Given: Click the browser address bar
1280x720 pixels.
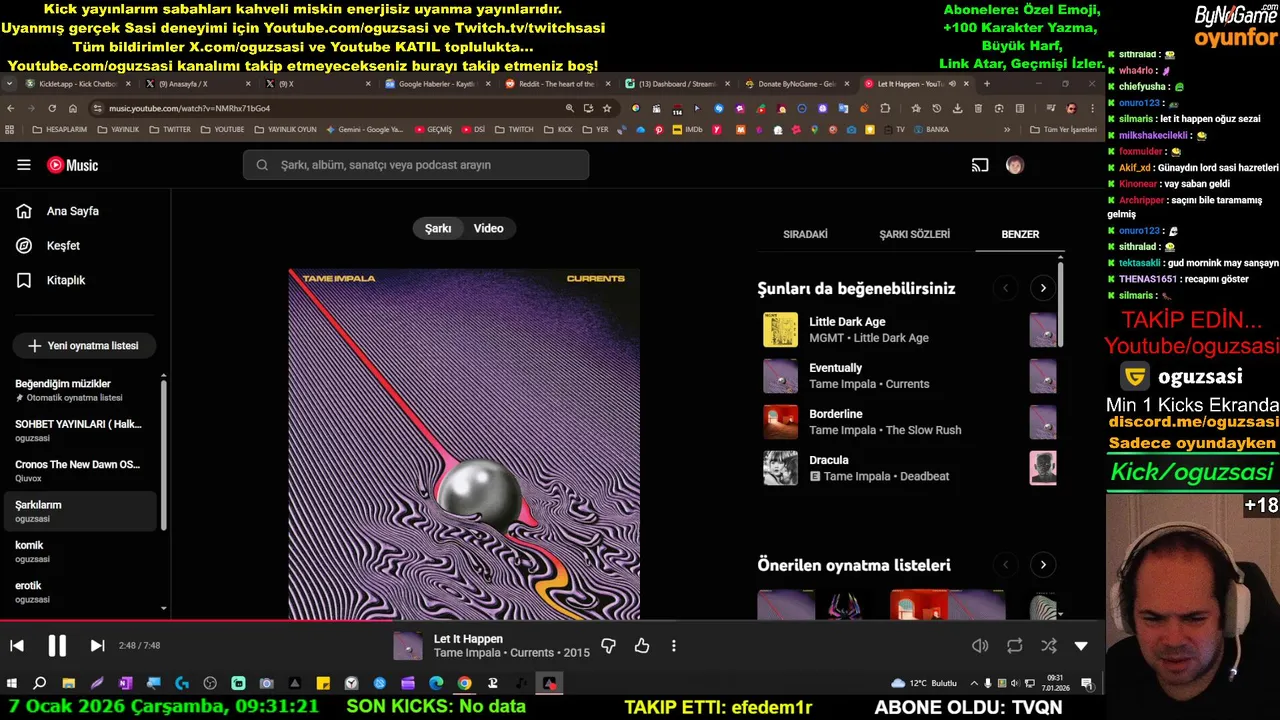Looking at the screenshot, I should point(330,108).
